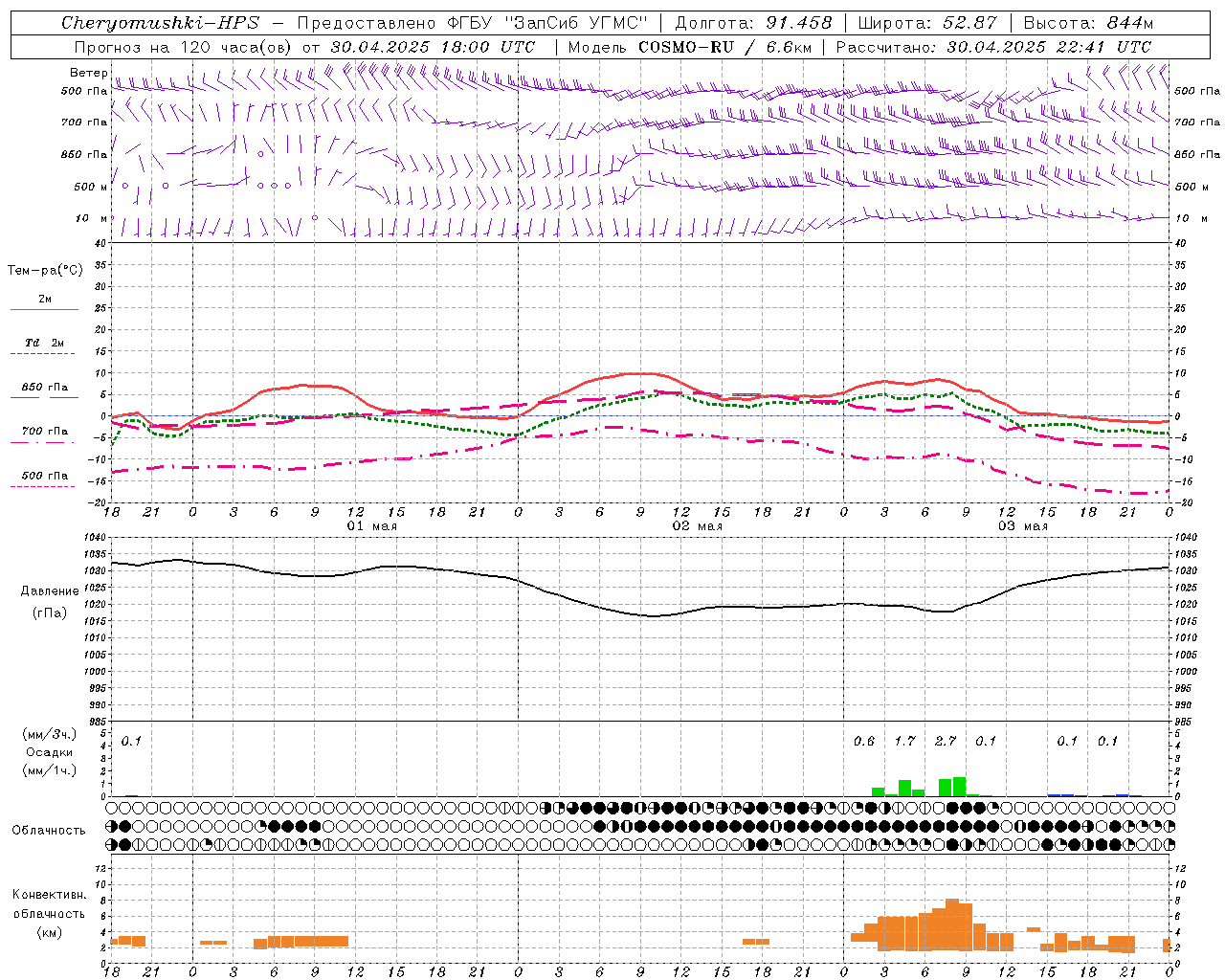Select the longitude value 'Долгота: 91.458'
This screenshot has height=980, width=1225.
coord(753,23)
